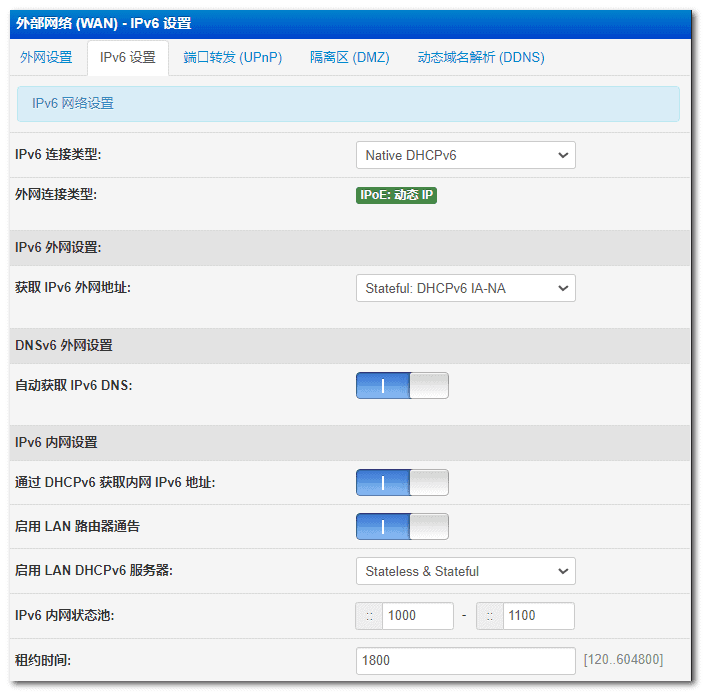703x692 pixels.
Task: Turn off 启用 LAN 路由器通告 switch
Action: click(x=402, y=527)
